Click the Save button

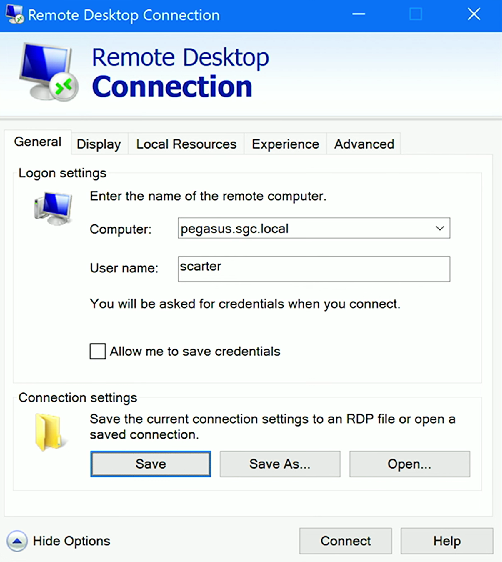tap(150, 464)
